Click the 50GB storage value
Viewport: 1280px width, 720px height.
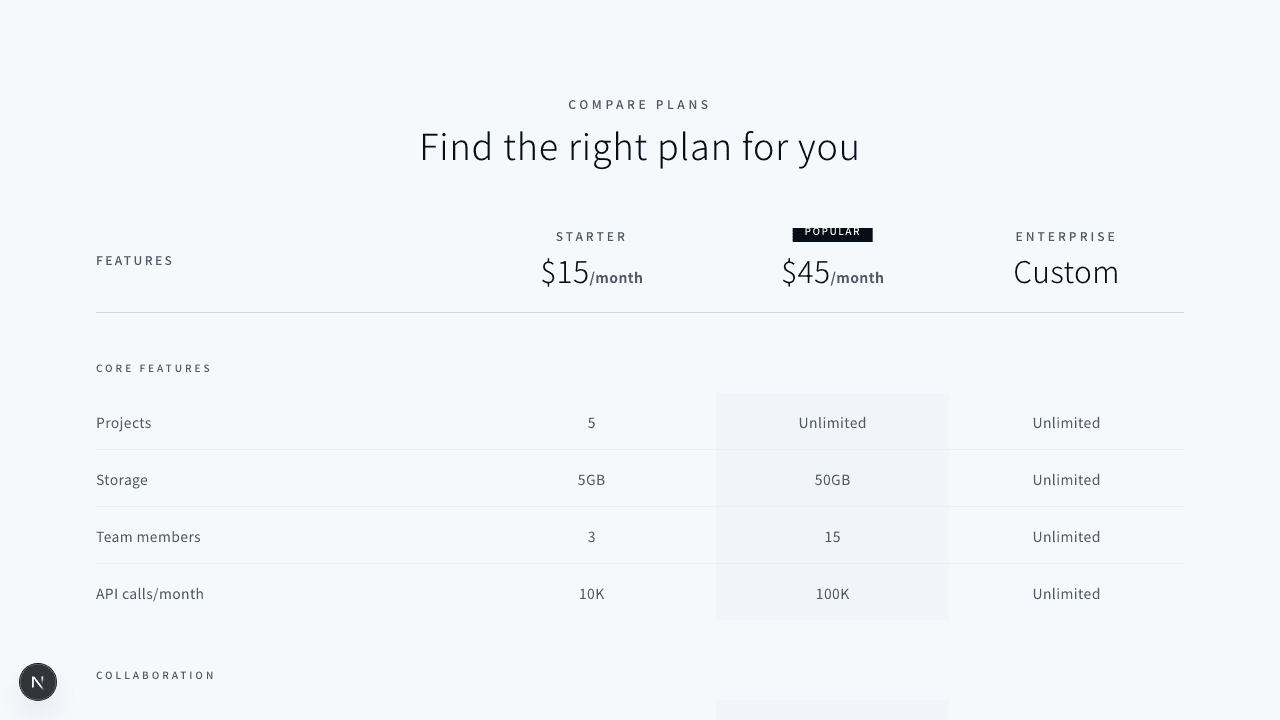point(832,480)
